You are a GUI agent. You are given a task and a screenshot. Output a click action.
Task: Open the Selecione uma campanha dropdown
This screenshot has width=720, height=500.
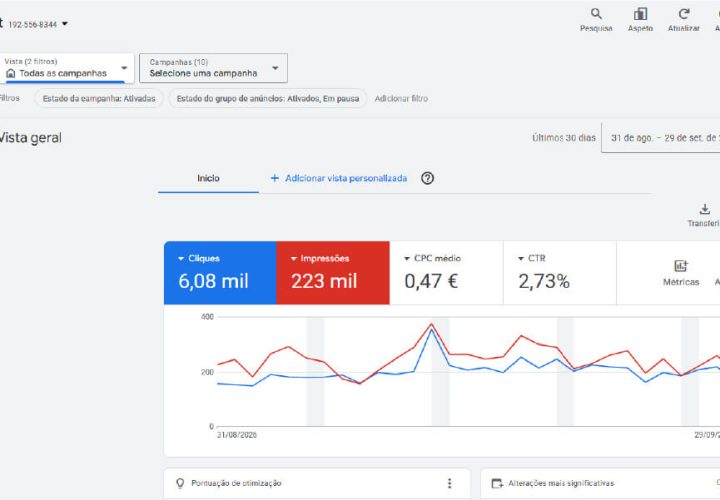[214, 68]
